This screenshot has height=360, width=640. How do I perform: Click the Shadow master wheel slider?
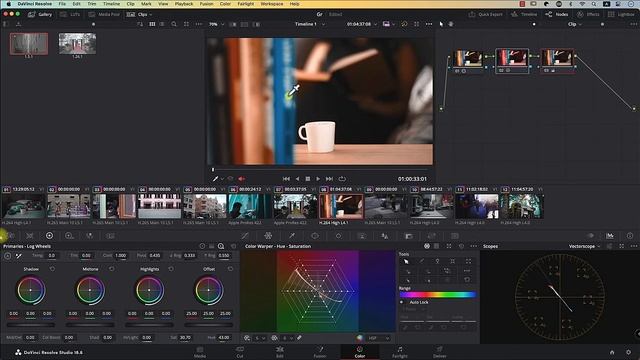pyautogui.click(x=31, y=325)
